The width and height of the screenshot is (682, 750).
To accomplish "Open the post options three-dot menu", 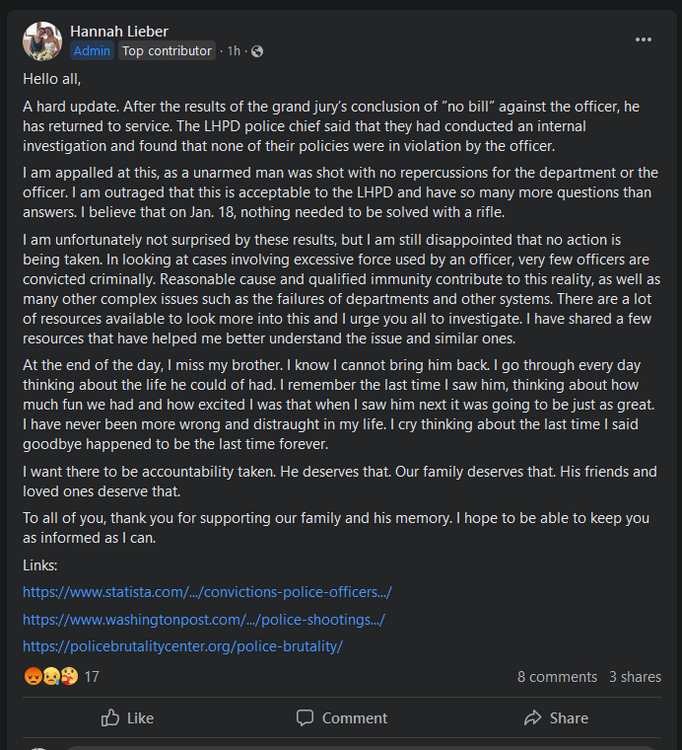I will coord(643,40).
